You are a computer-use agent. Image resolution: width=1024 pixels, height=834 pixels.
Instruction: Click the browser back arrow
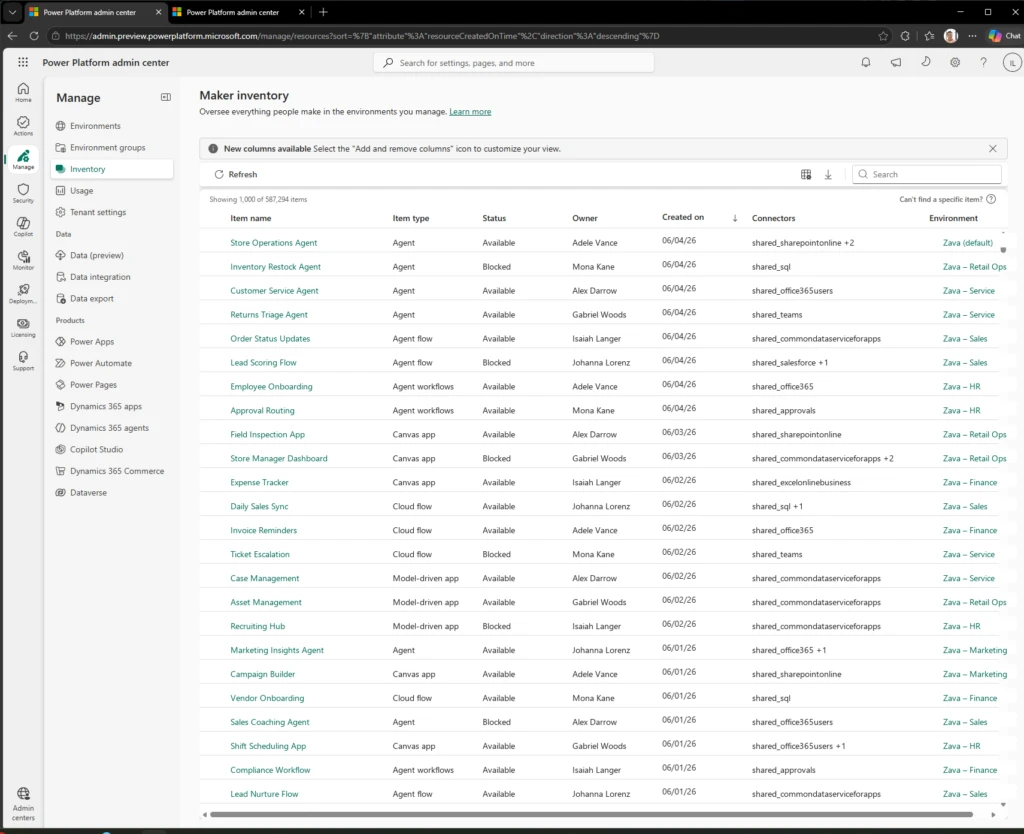click(x=12, y=36)
